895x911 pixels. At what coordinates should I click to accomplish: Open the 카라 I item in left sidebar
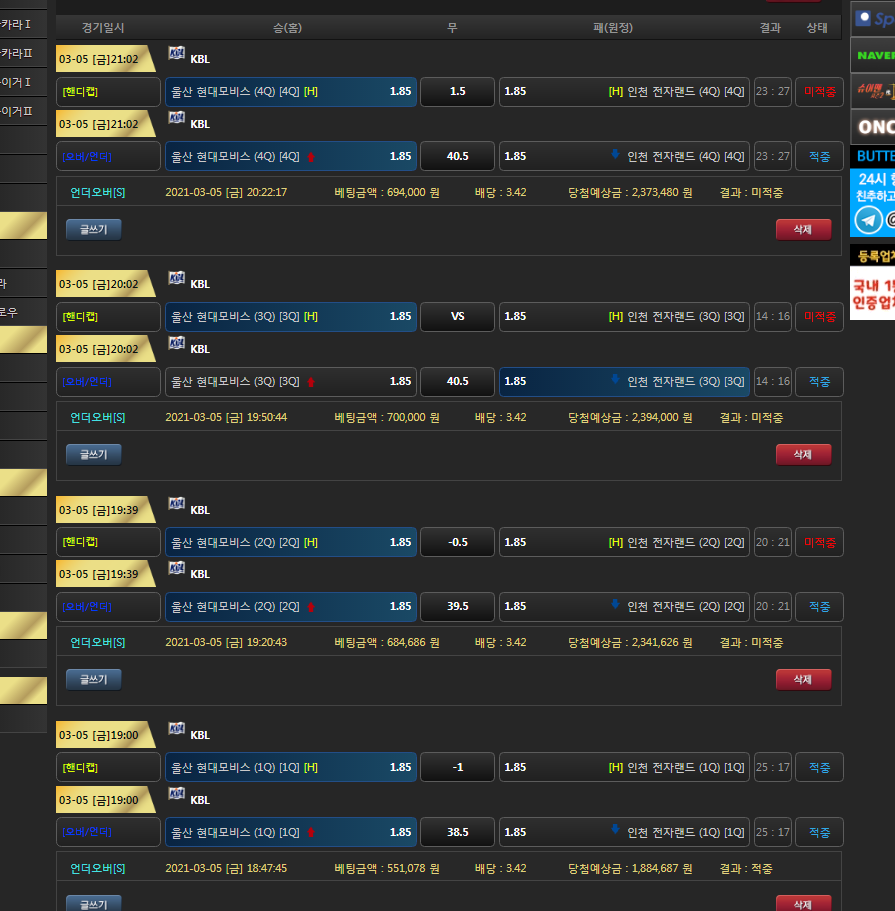[x=18, y=24]
